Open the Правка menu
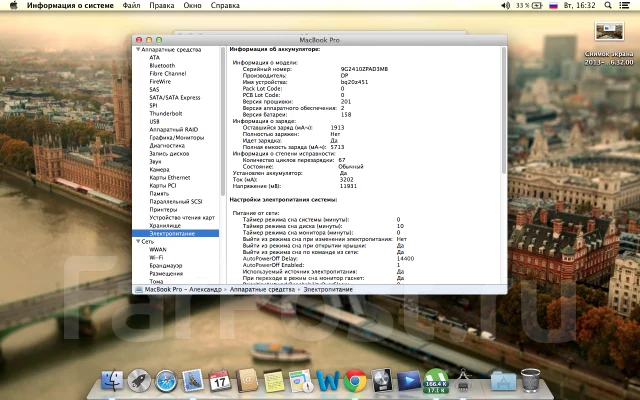The image size is (640, 400). click(x=162, y=5)
